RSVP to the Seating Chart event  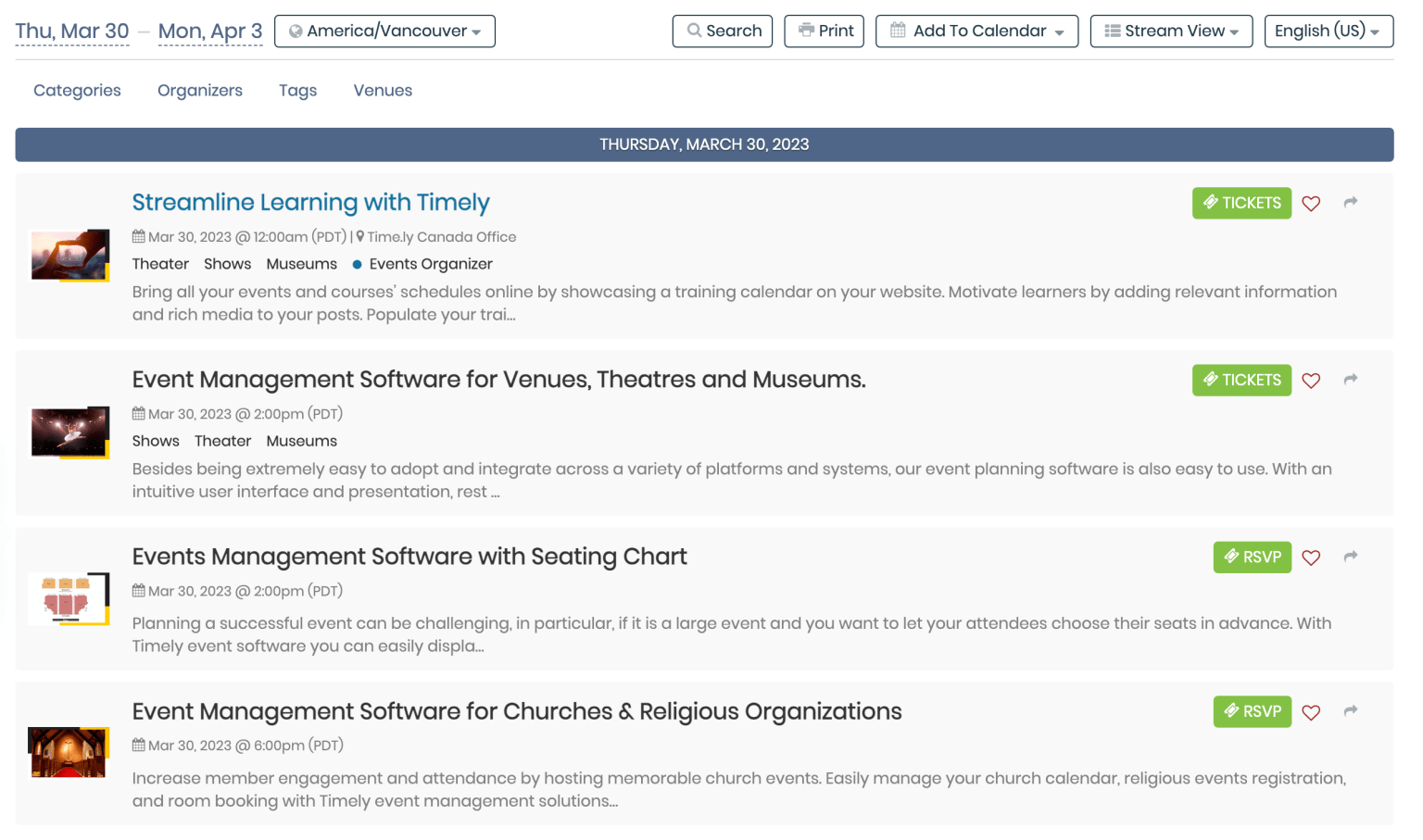[x=1253, y=557]
